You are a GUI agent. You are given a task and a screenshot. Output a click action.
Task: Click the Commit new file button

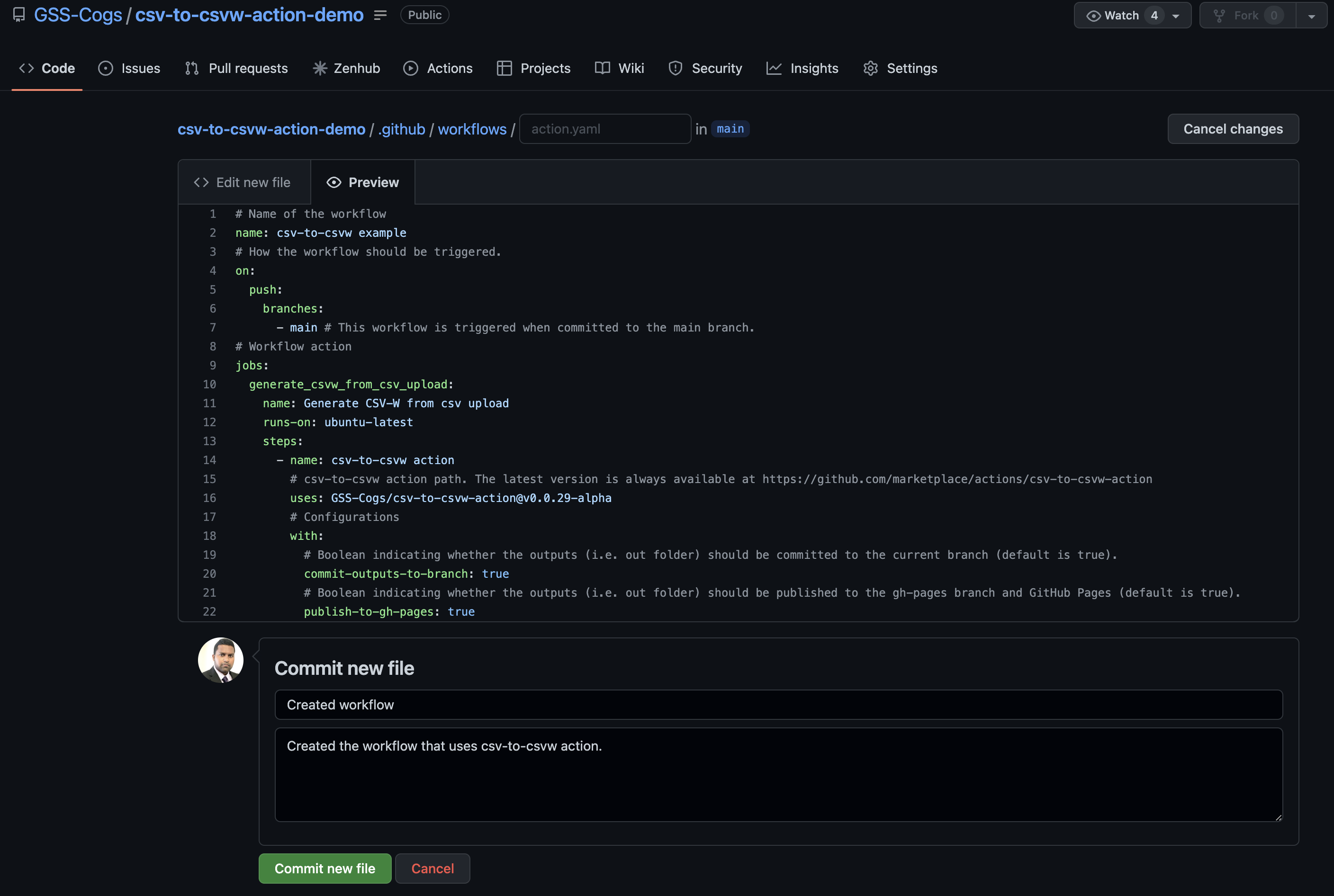324,868
